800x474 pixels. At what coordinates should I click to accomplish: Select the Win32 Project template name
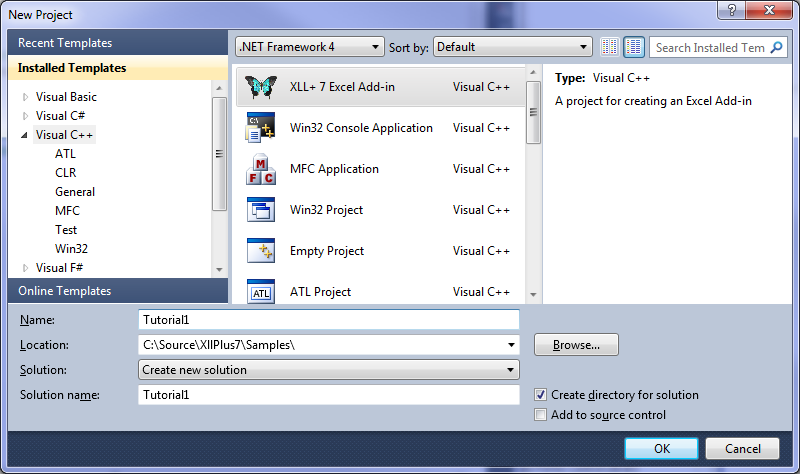326,210
